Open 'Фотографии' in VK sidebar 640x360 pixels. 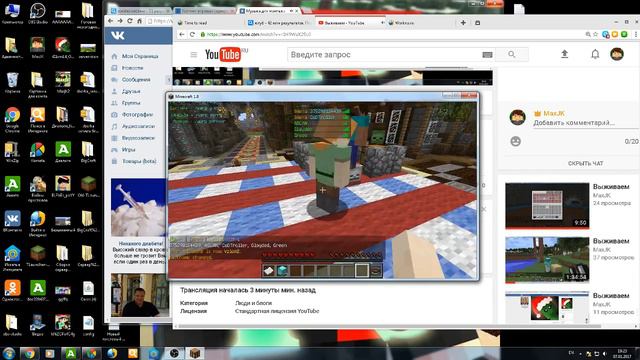[138, 115]
